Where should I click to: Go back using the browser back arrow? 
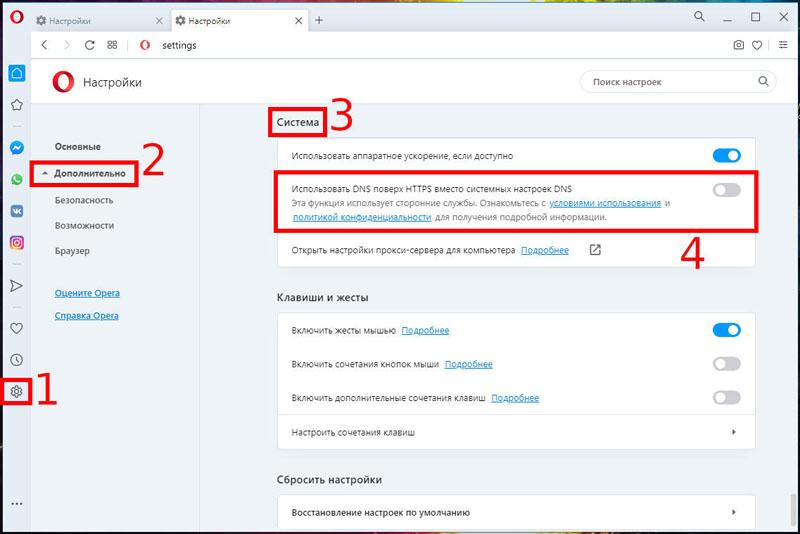[x=44, y=45]
